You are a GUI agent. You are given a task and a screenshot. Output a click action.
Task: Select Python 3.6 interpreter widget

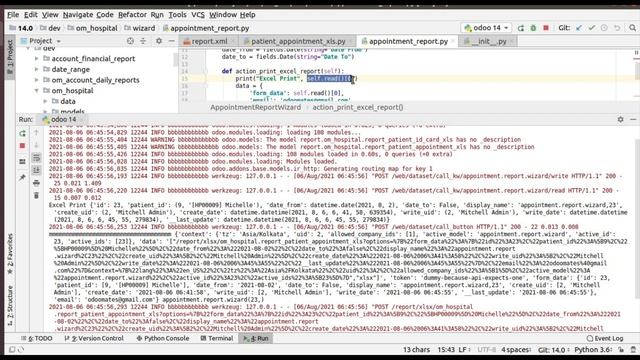(x=593, y=349)
